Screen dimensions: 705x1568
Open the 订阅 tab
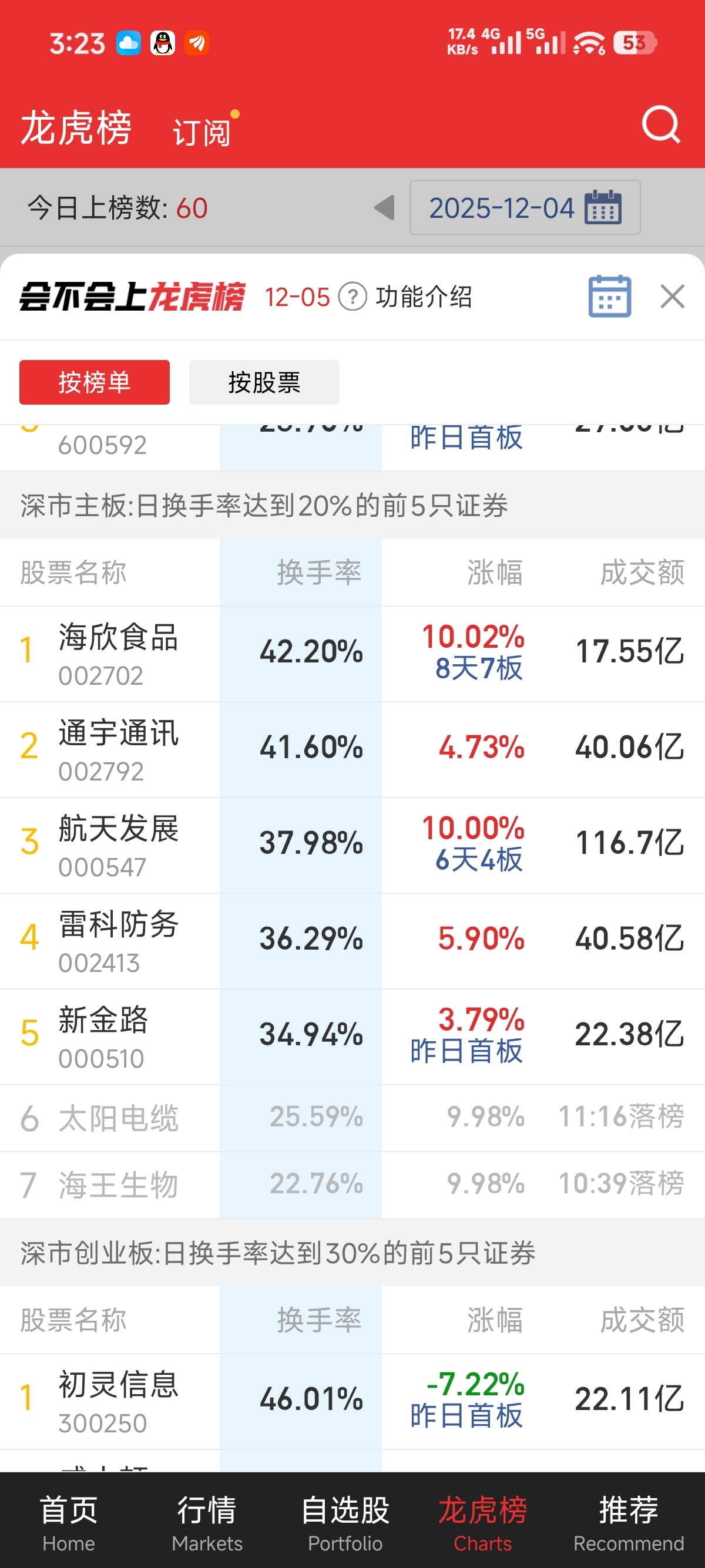[x=202, y=132]
